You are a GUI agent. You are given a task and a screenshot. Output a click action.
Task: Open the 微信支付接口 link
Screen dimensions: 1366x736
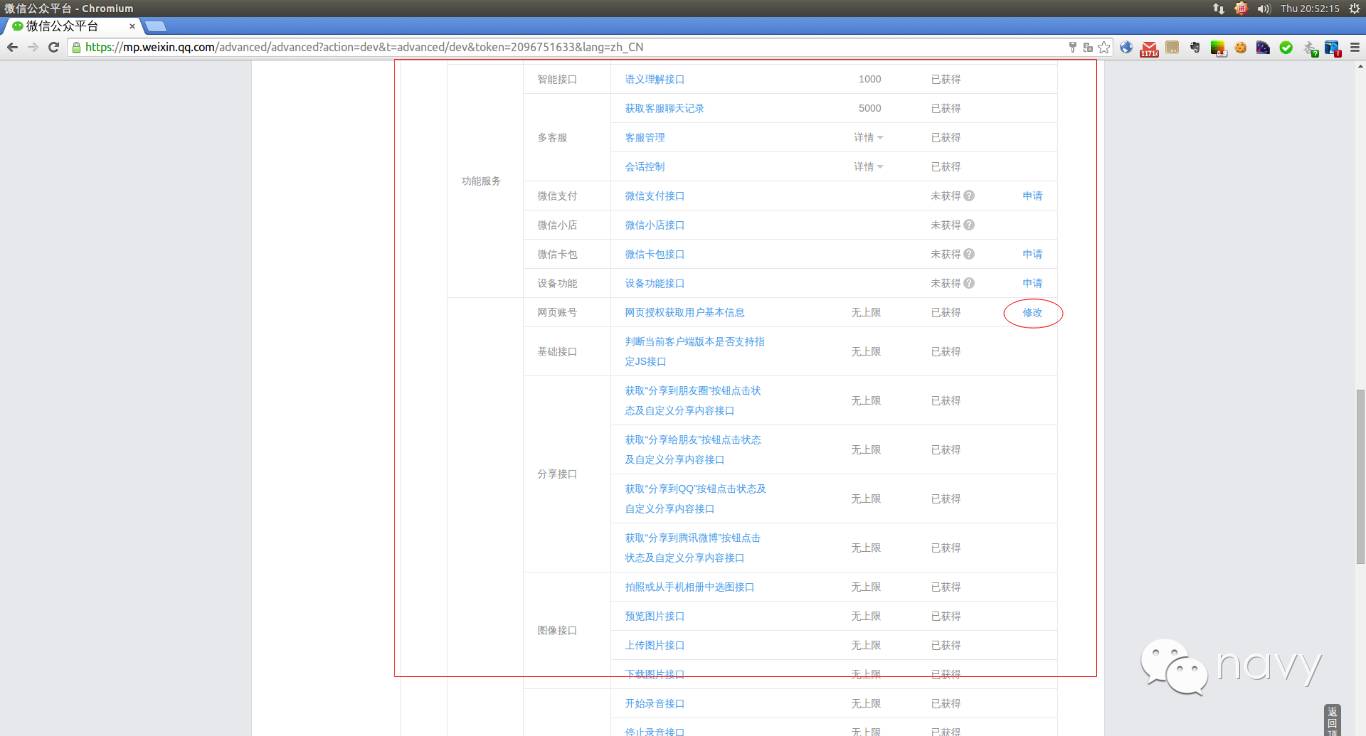655,196
